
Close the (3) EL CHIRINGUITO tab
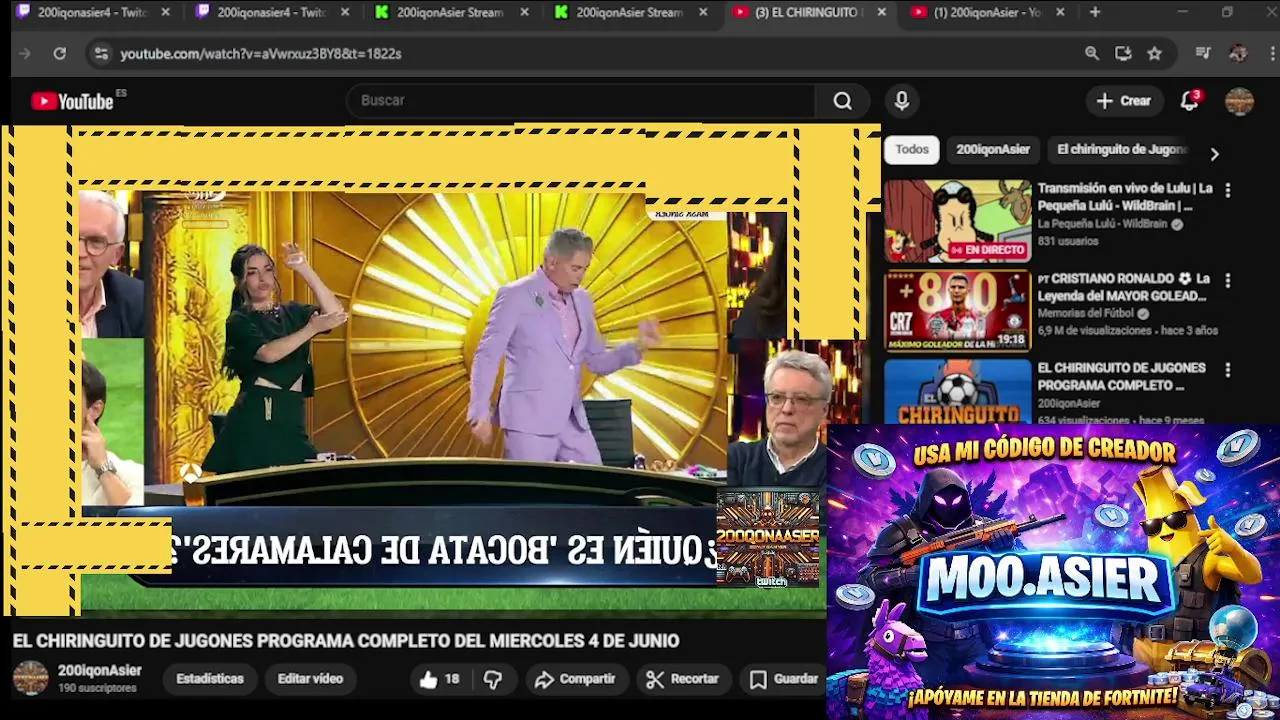point(881,12)
